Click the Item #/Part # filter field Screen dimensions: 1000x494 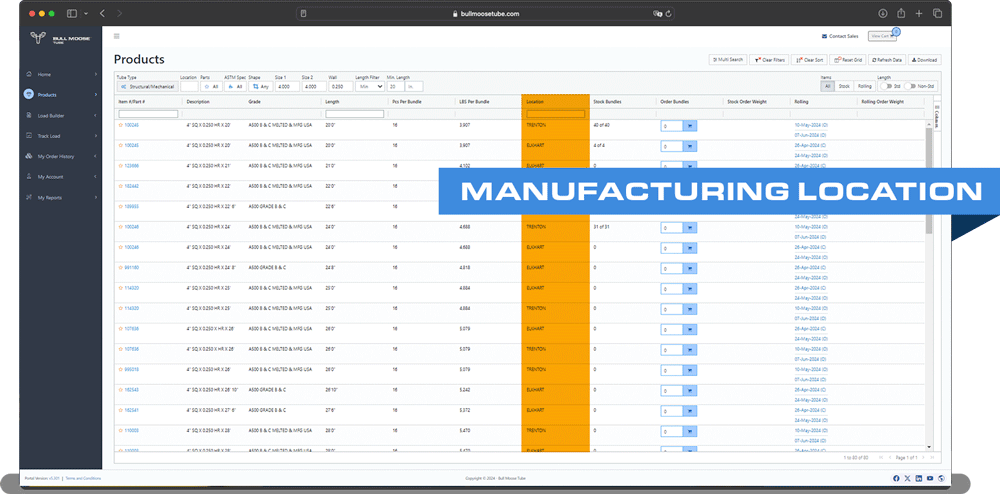pos(148,114)
